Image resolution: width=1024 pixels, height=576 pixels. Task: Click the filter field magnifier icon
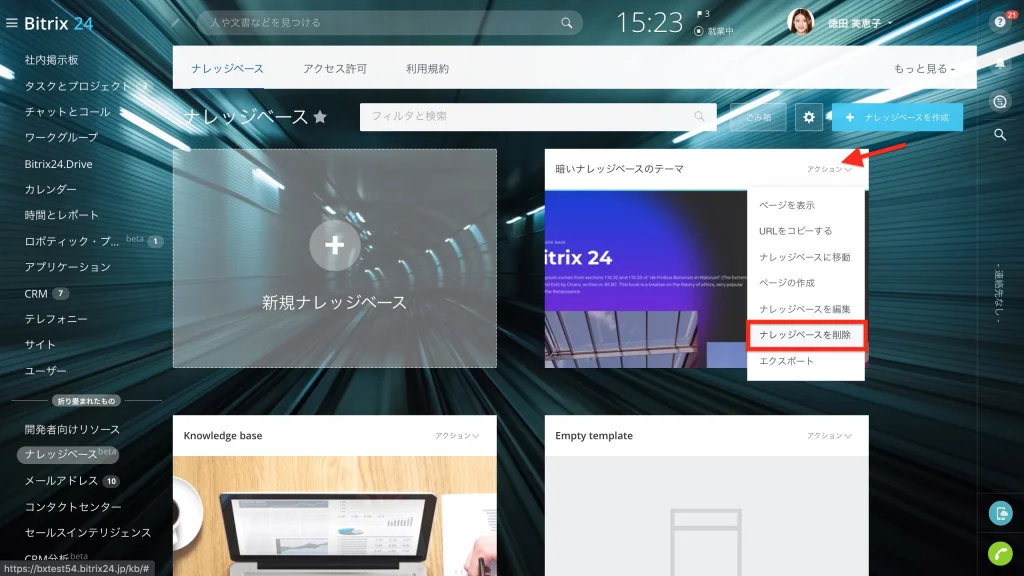[x=699, y=116]
